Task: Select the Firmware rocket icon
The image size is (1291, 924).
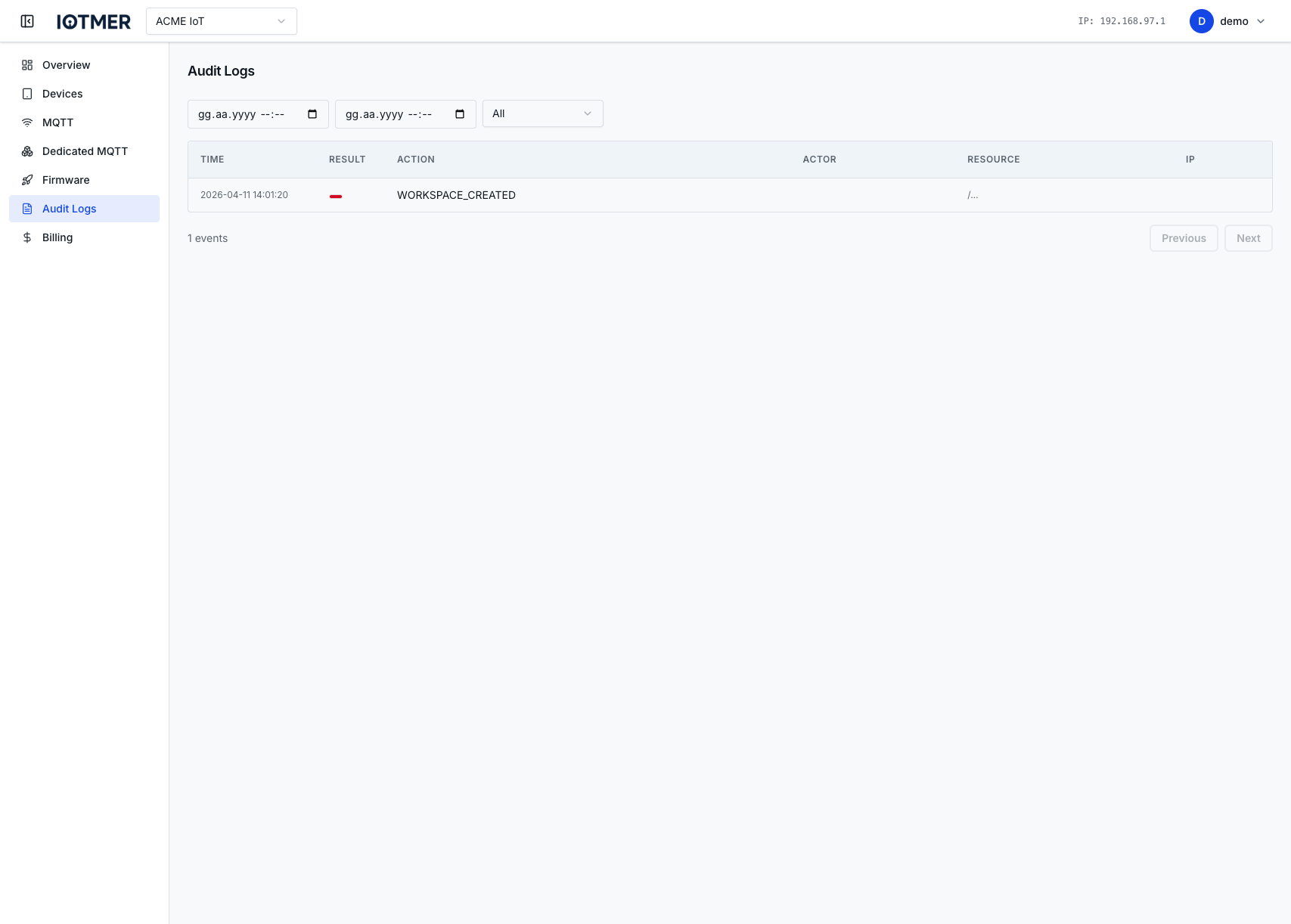Action: point(27,179)
